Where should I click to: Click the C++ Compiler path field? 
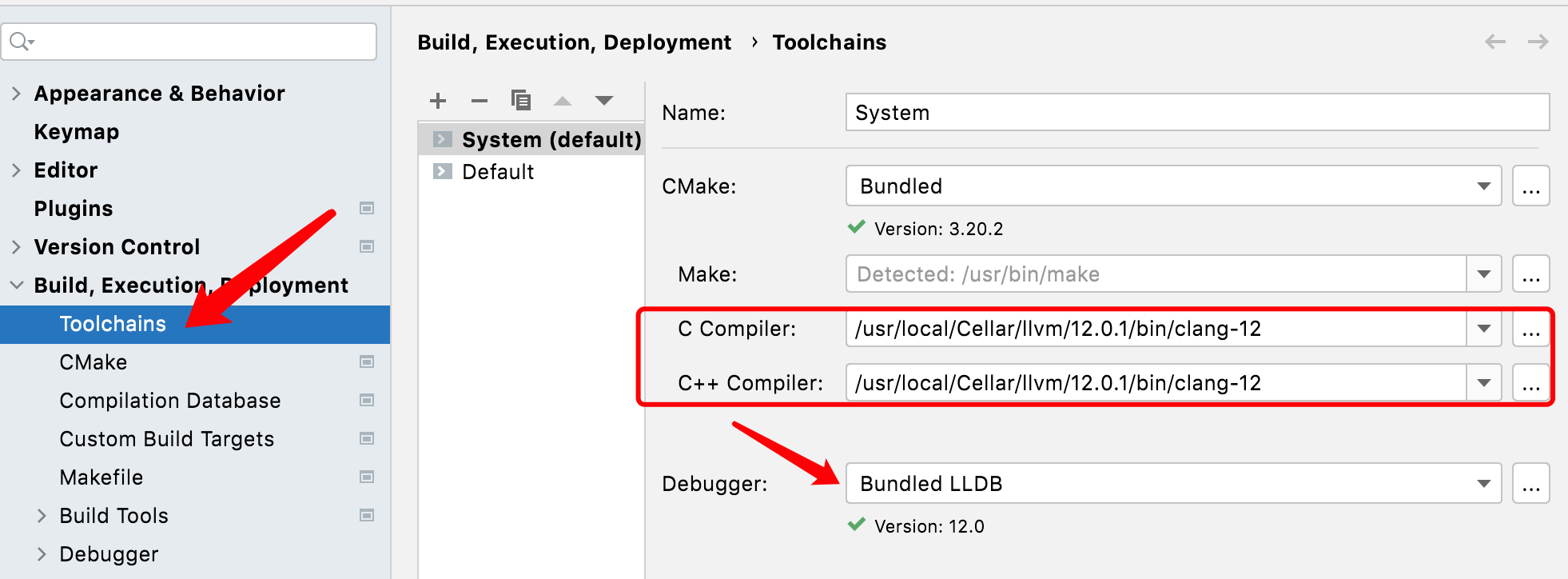click(x=1156, y=383)
